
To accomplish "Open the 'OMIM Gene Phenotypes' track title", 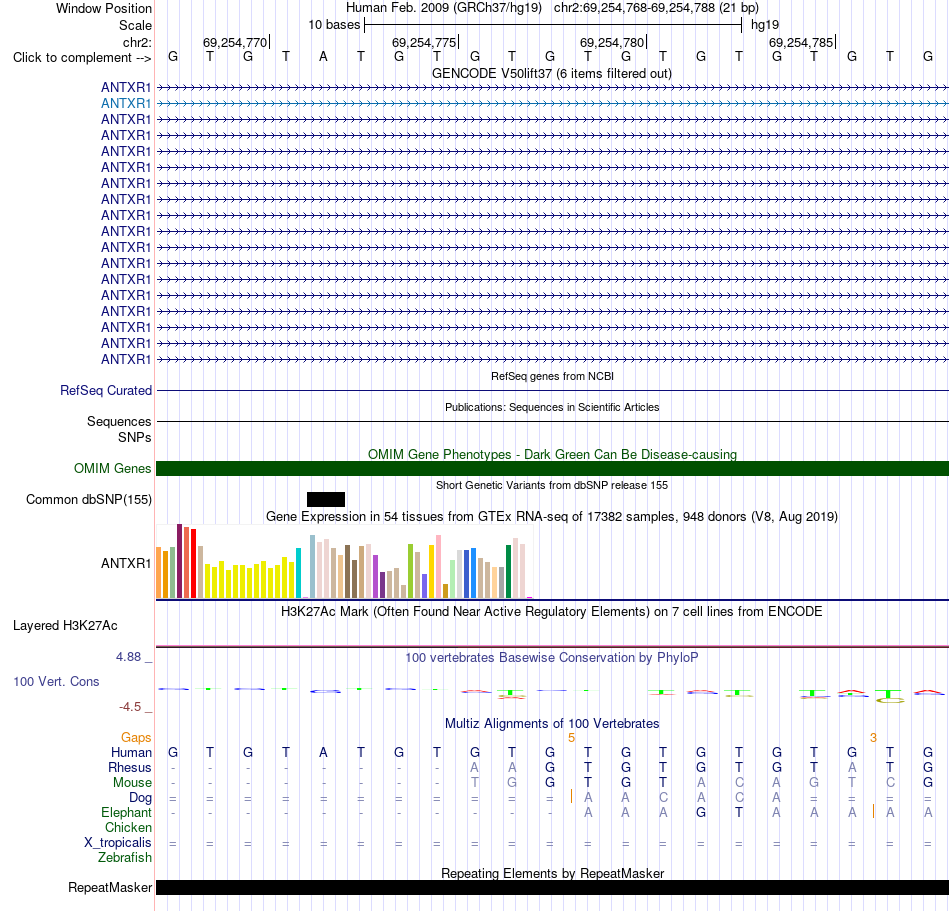I will [552, 454].
